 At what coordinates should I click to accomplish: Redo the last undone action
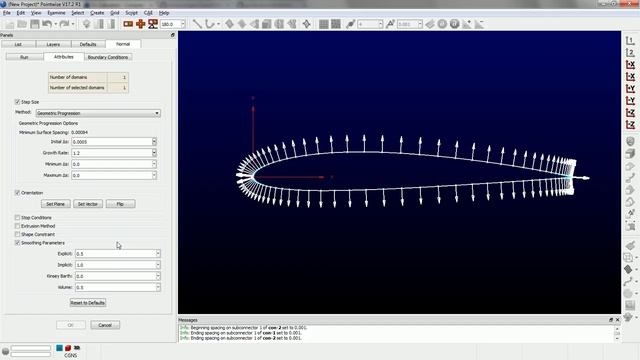pos(64,24)
